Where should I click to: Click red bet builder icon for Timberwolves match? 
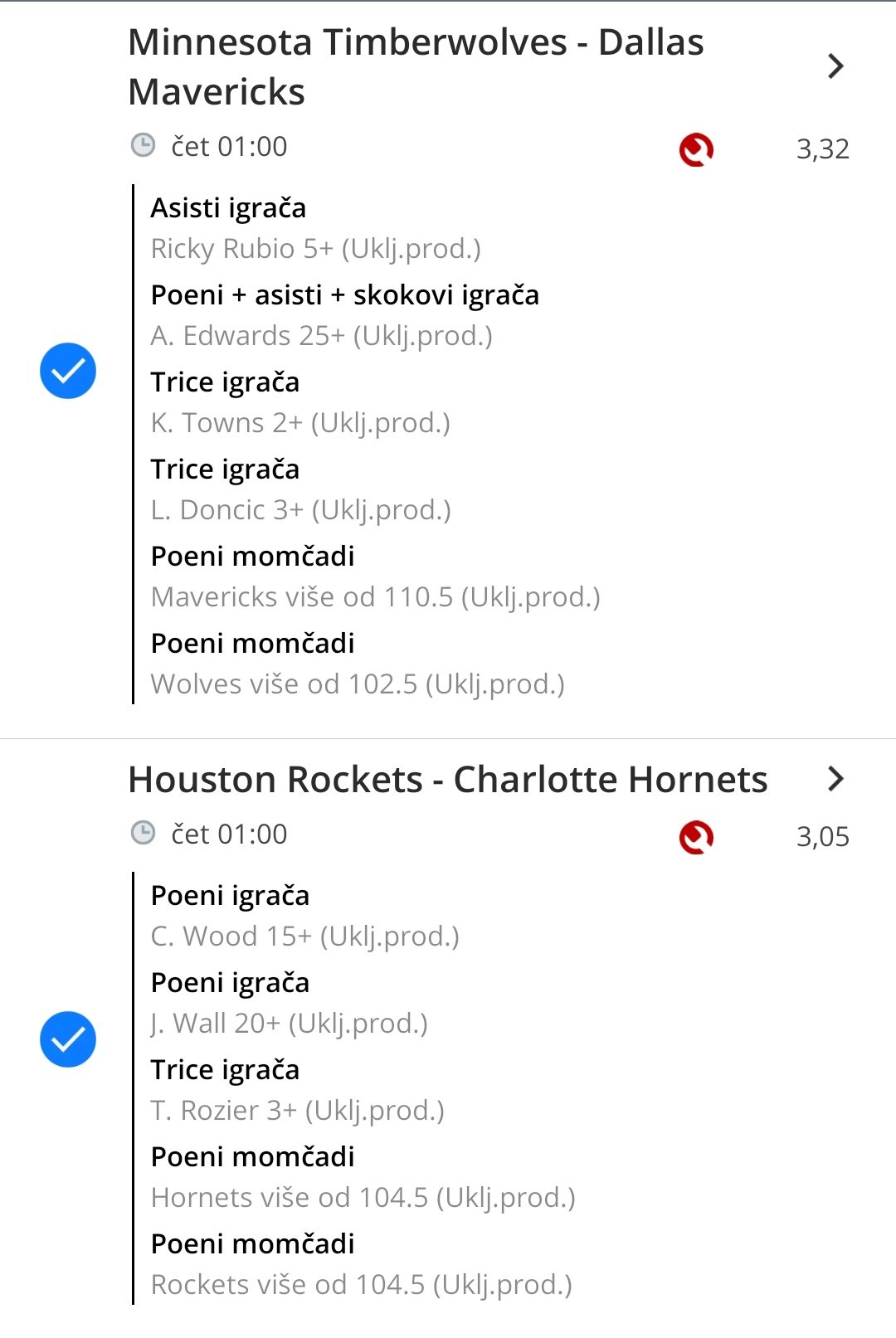point(696,150)
